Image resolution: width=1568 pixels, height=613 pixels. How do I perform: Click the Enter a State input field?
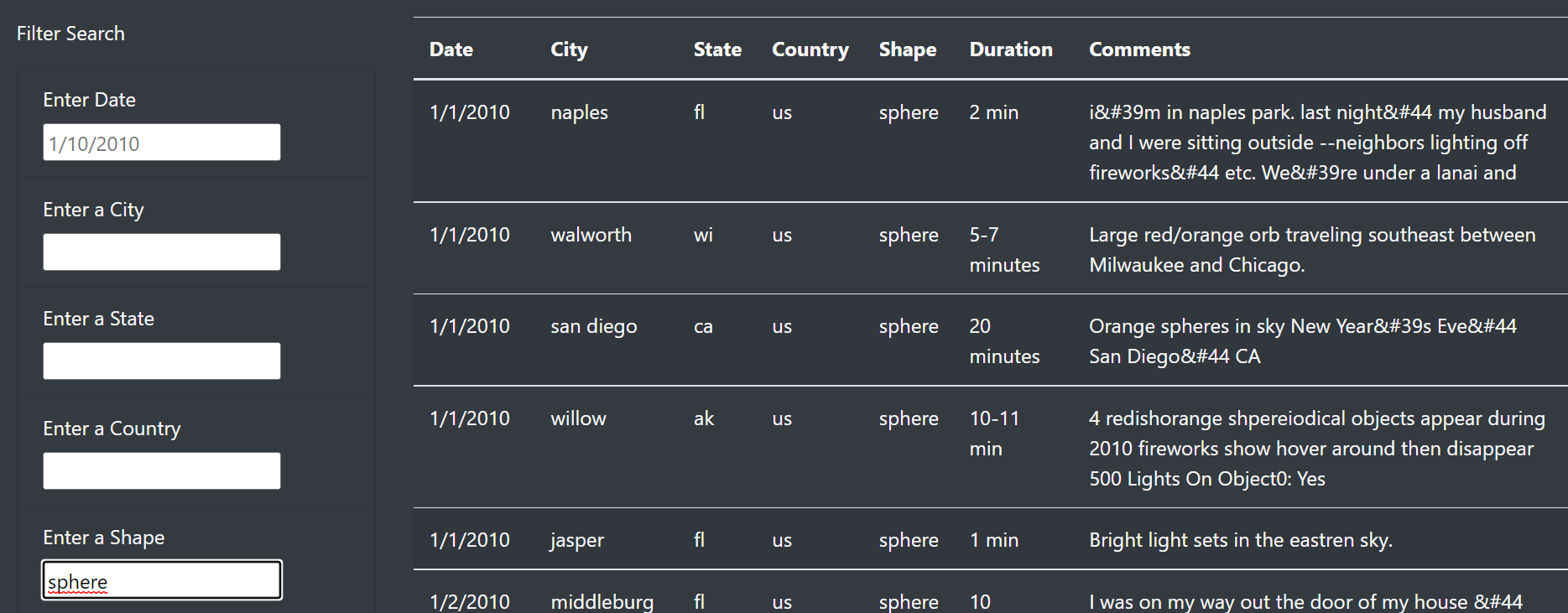[161, 361]
